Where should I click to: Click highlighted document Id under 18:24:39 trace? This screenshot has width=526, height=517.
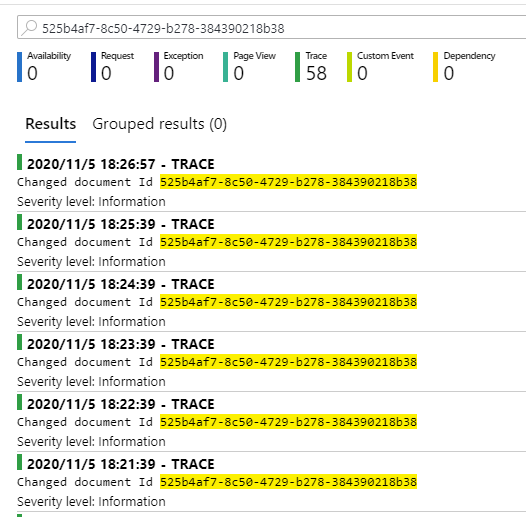click(288, 302)
